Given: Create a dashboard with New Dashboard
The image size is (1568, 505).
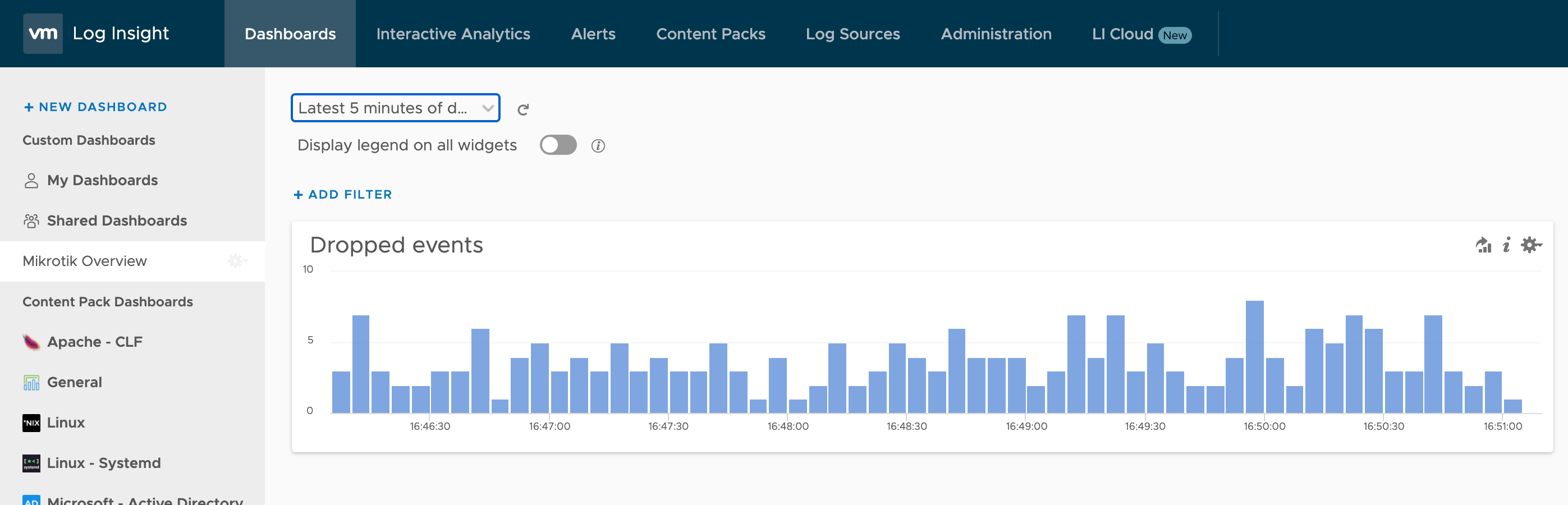Looking at the screenshot, I should [x=95, y=107].
